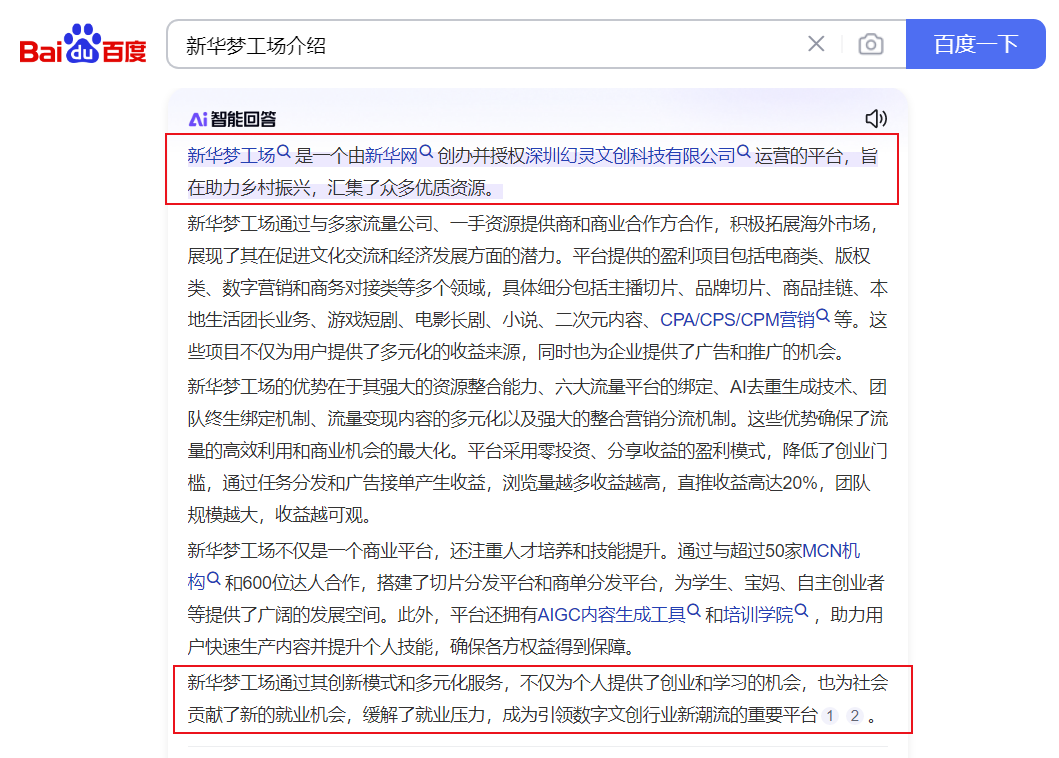Open the MCN机构 link
Viewport: 1059px width, 758px height.
pyautogui.click(x=831, y=551)
